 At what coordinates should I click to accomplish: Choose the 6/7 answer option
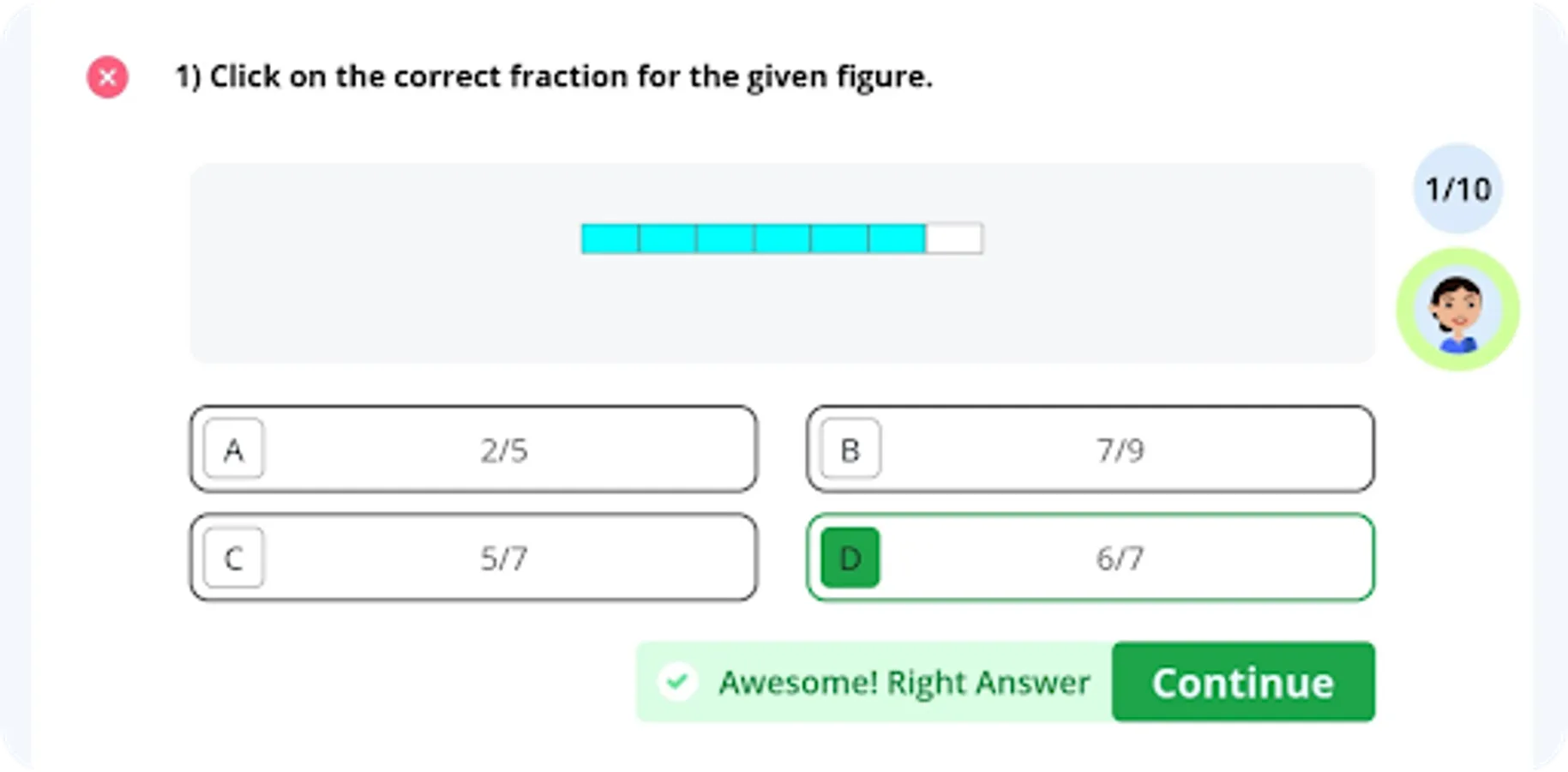[1120, 558]
